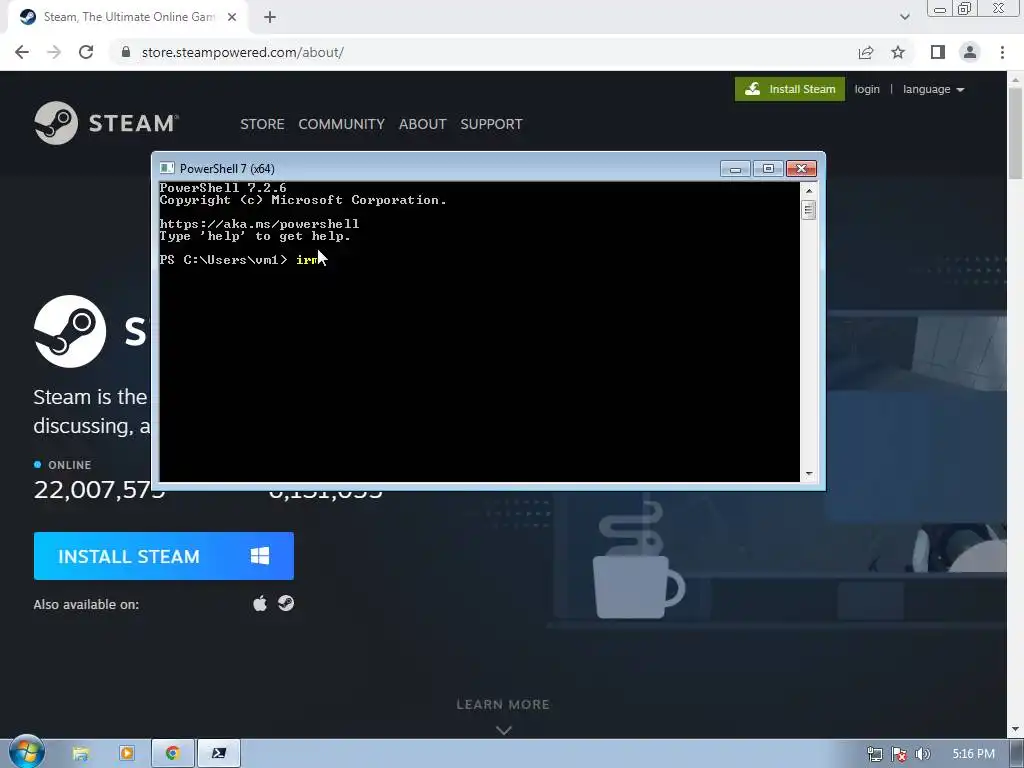Image resolution: width=1024 pixels, height=768 pixels.
Task: Close the Steam browser tab
Action: [x=232, y=17]
